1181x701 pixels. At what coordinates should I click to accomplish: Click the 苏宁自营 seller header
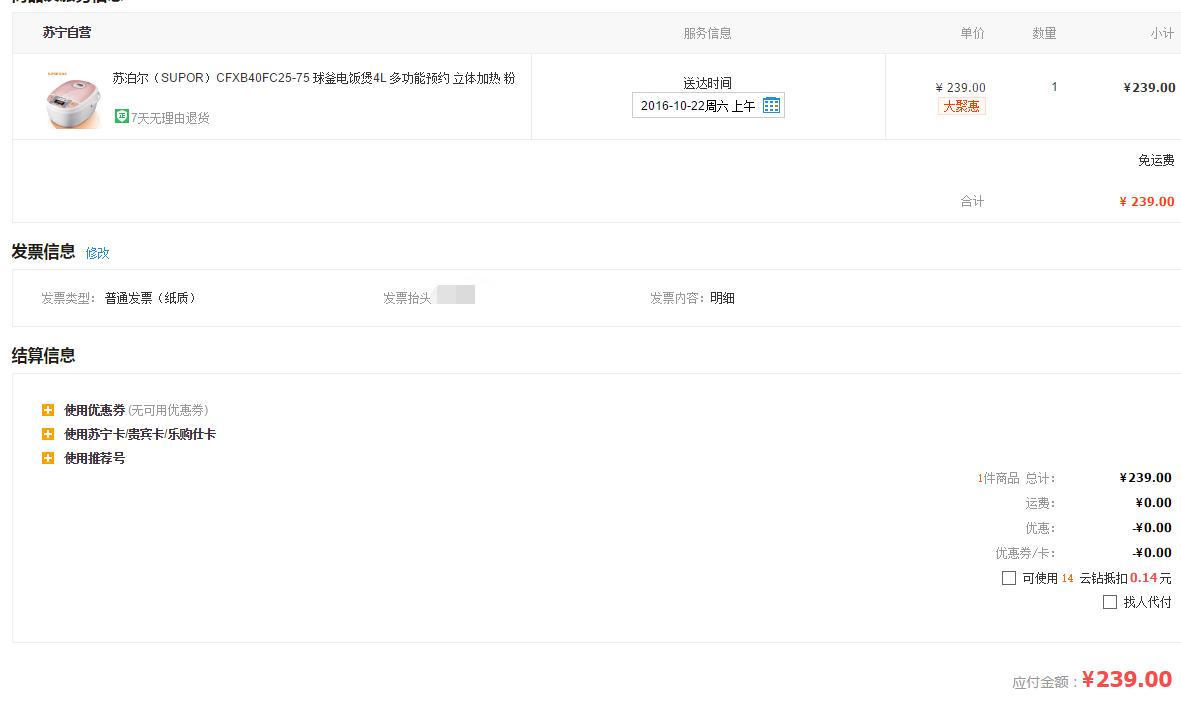pyautogui.click(x=67, y=32)
